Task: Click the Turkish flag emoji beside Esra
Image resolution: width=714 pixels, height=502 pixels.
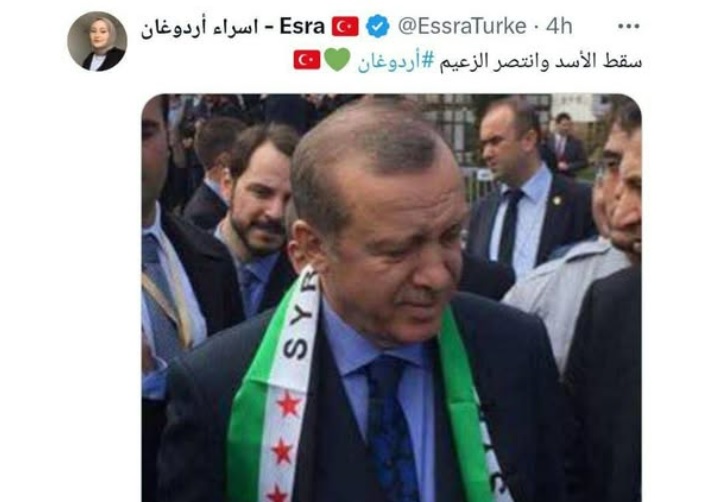Action: [x=345, y=26]
